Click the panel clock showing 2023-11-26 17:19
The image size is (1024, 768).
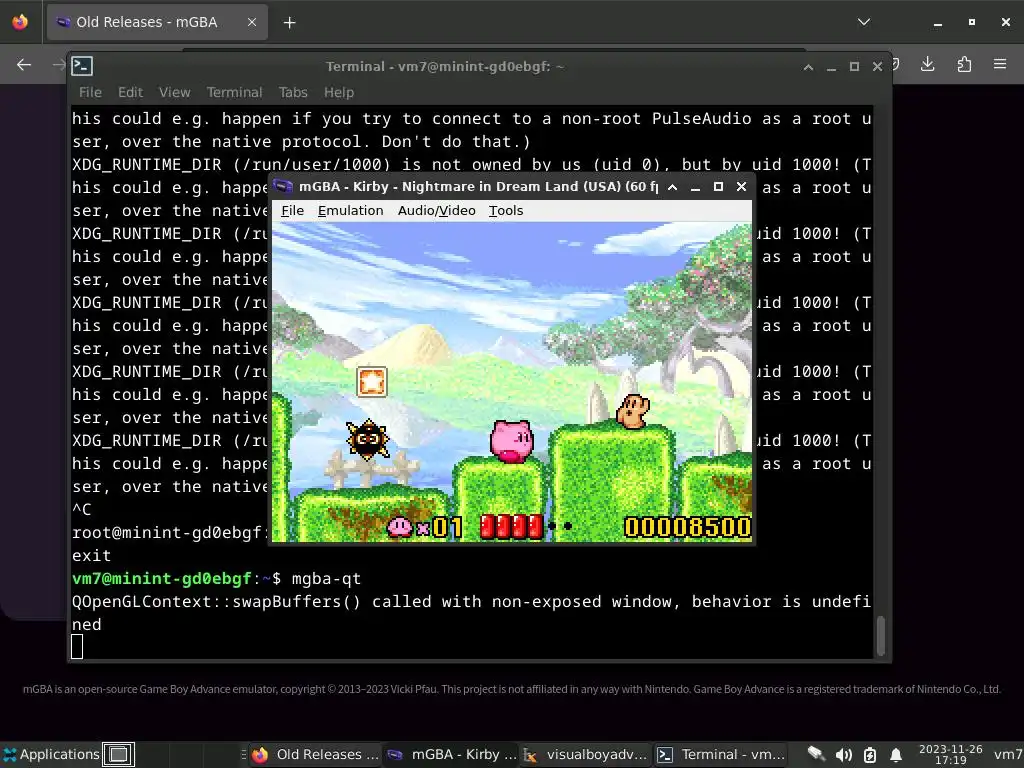tap(950, 754)
